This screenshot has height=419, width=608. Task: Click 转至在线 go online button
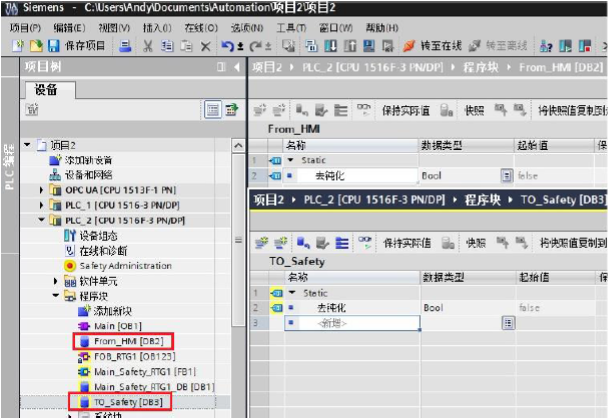pos(432,46)
